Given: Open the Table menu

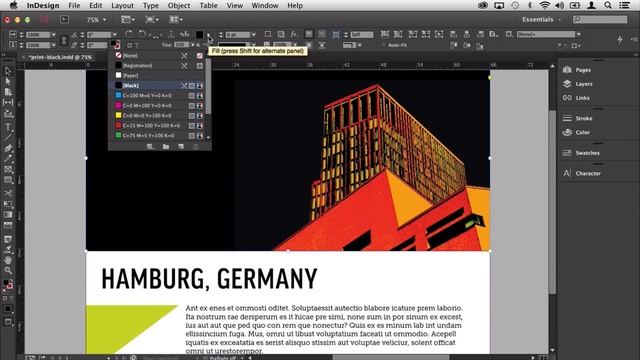Looking at the screenshot, I should click(x=208, y=5).
